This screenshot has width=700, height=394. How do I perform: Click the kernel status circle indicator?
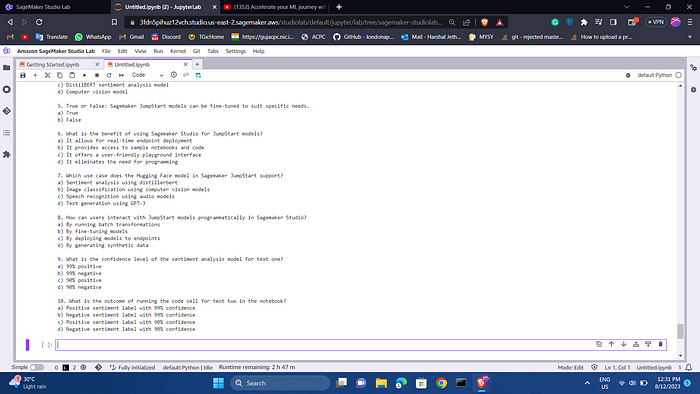coord(679,75)
